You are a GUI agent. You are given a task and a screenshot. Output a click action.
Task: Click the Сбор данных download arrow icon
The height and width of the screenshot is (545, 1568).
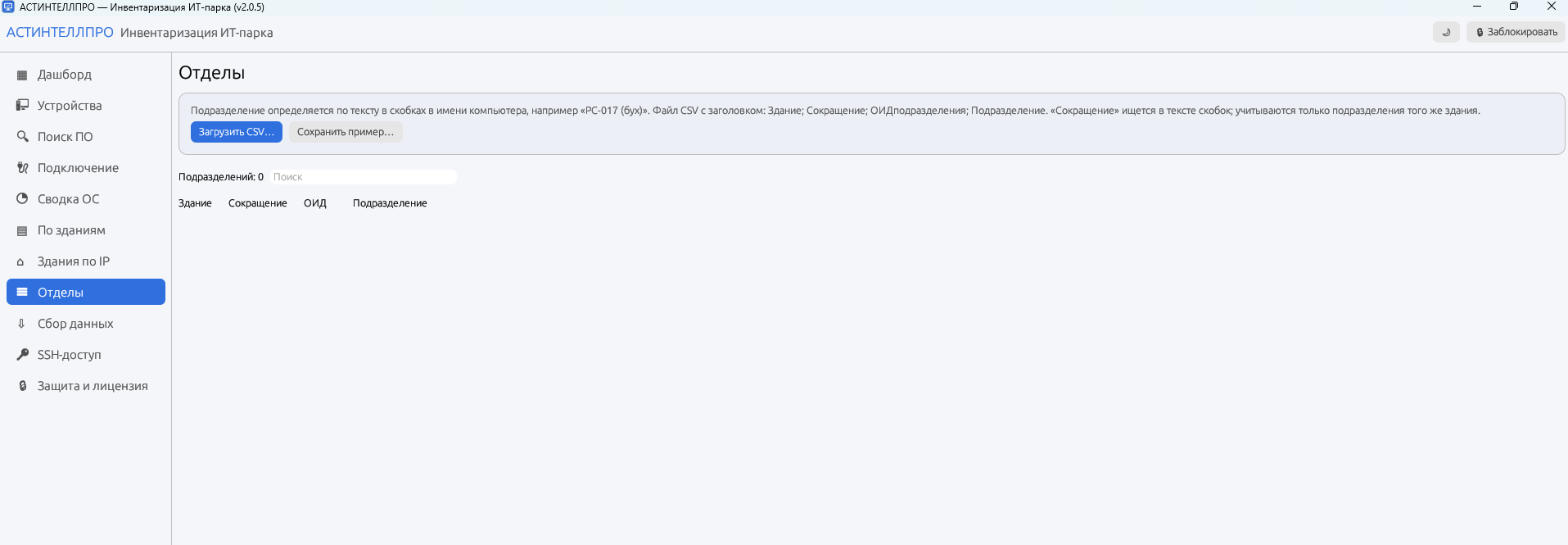click(x=21, y=324)
